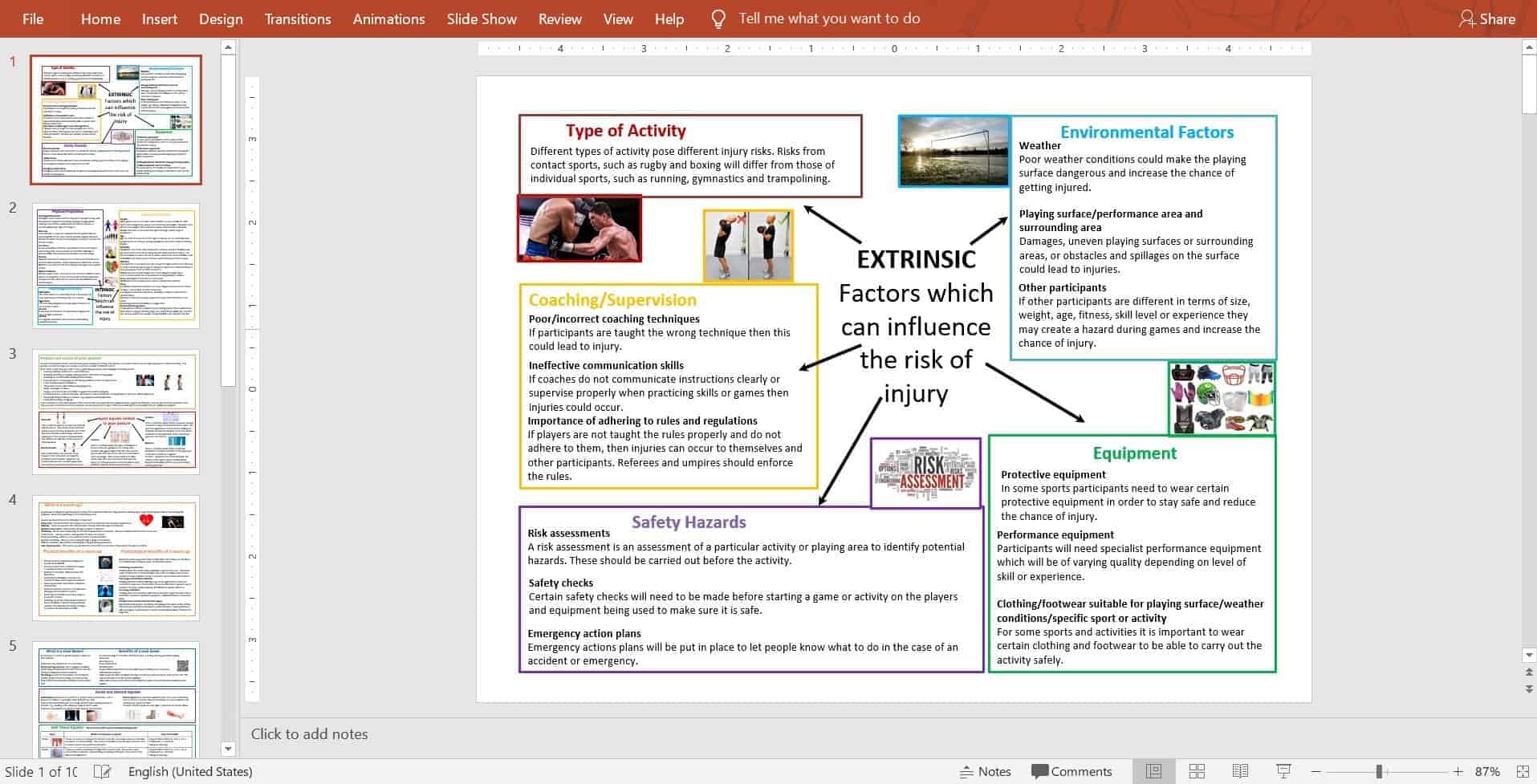Select Normal view button
This screenshot has height=784, width=1537.
1153,771
